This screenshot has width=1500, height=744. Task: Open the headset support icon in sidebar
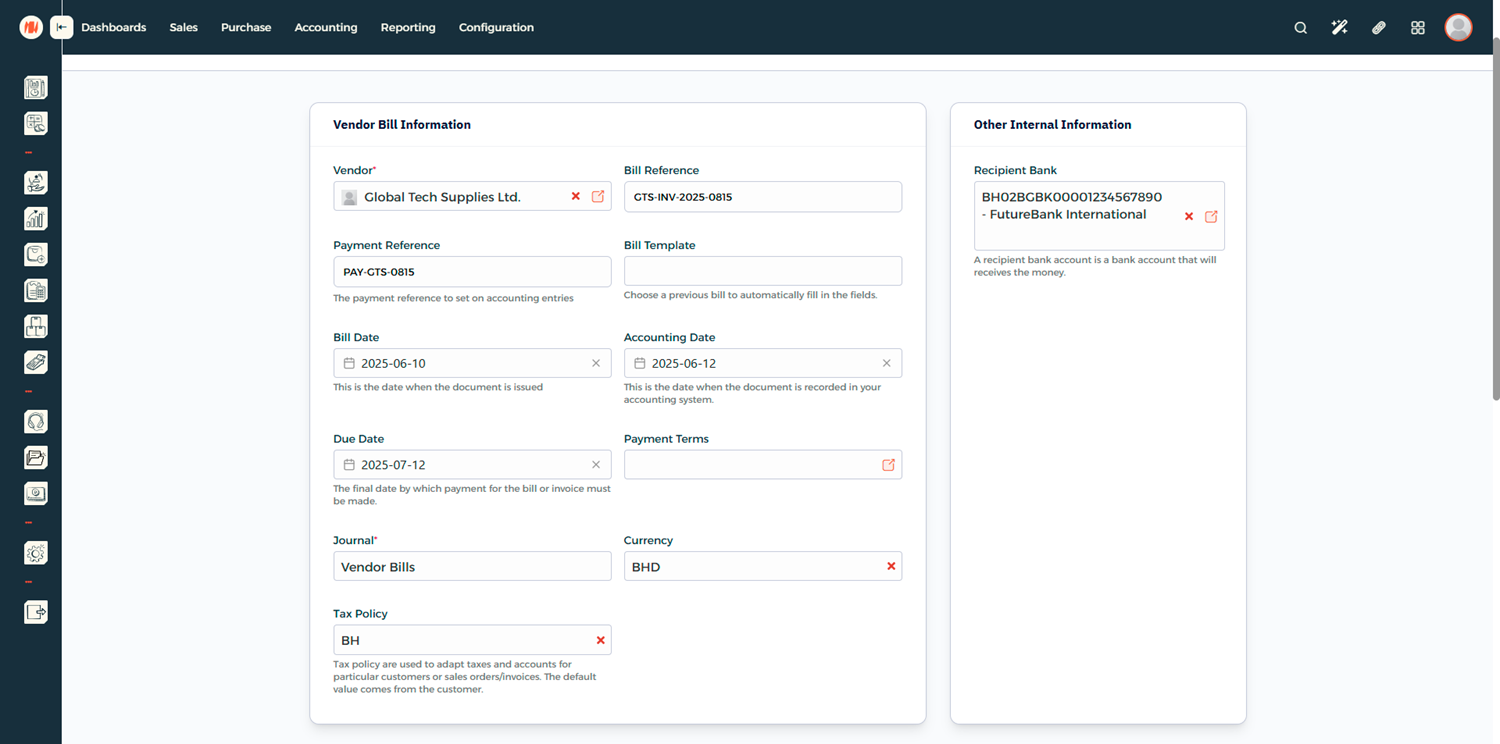(x=36, y=422)
